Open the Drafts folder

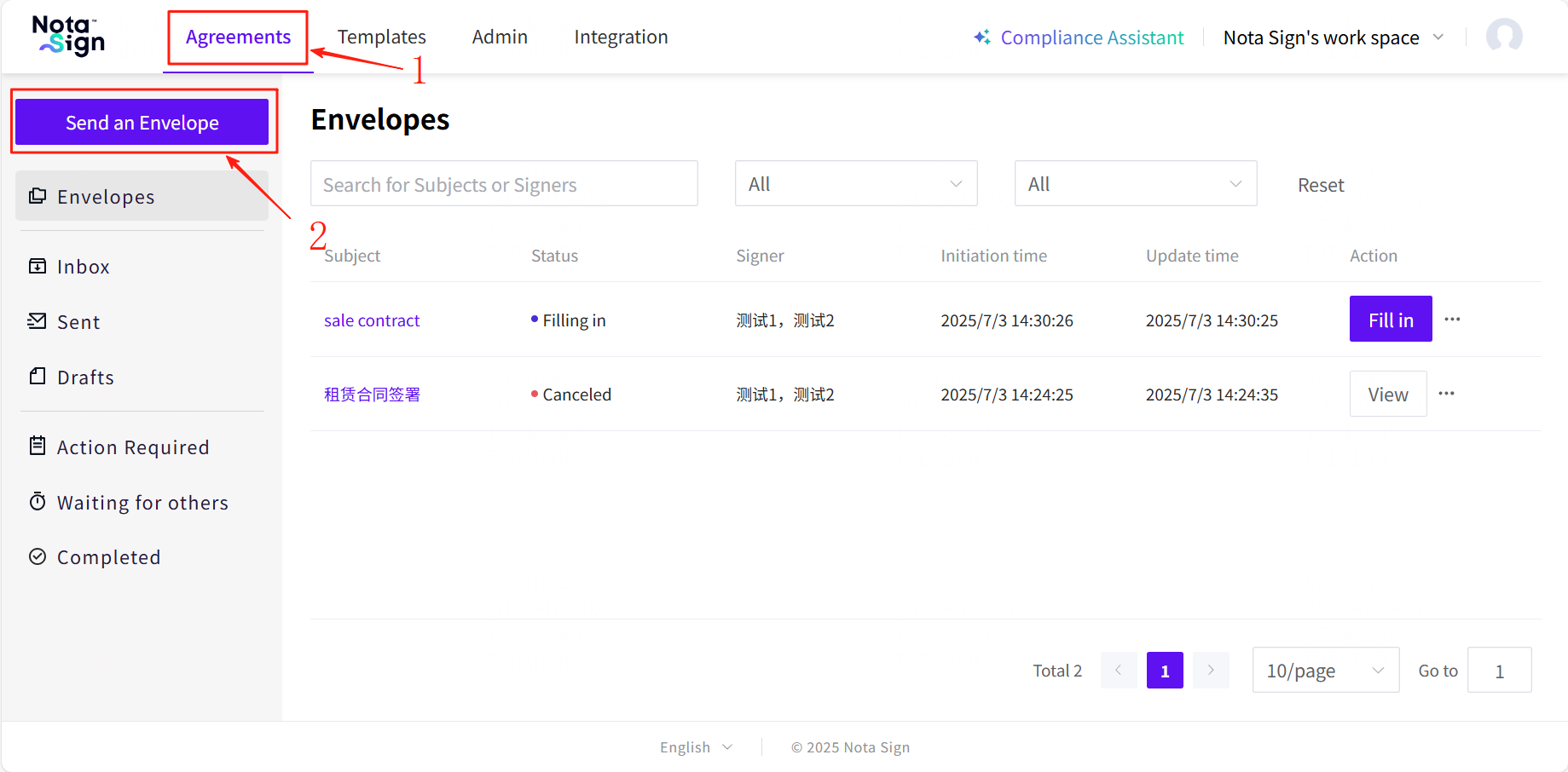point(85,377)
